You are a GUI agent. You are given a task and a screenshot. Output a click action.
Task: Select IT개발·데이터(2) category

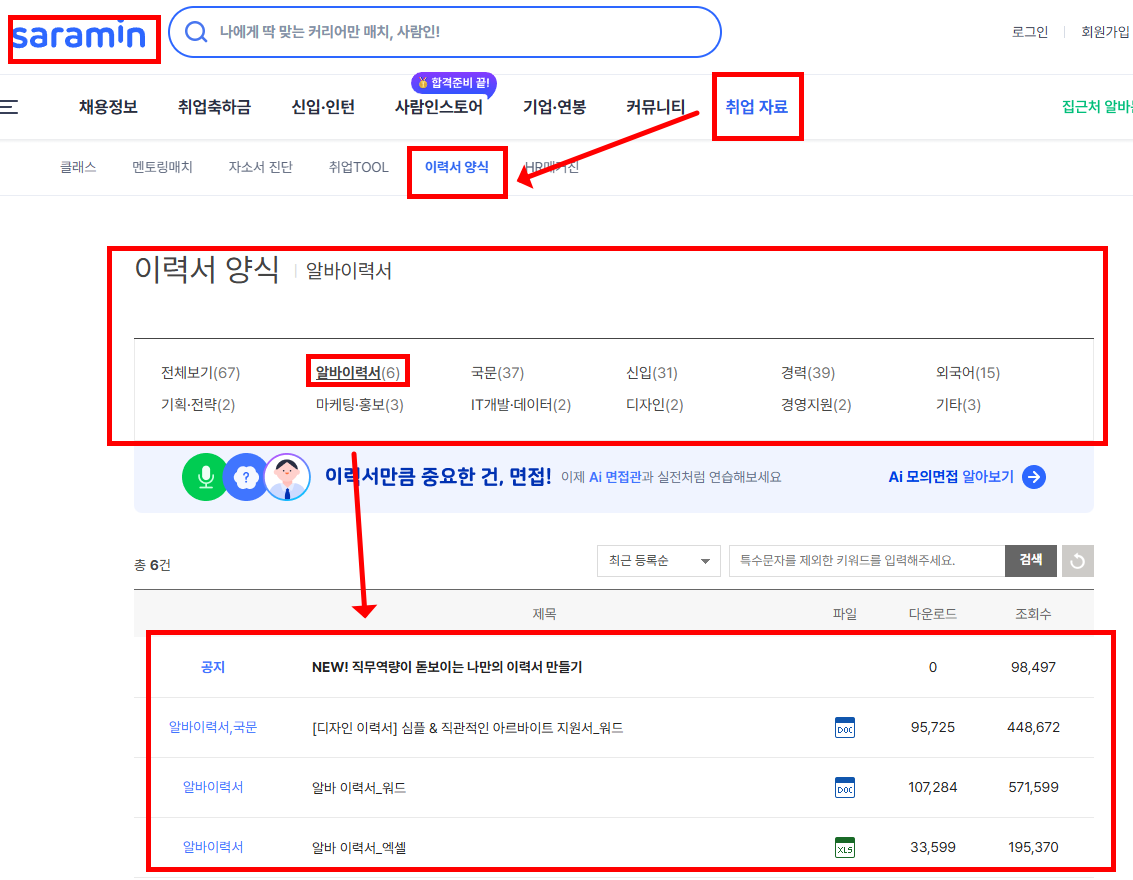pos(521,405)
